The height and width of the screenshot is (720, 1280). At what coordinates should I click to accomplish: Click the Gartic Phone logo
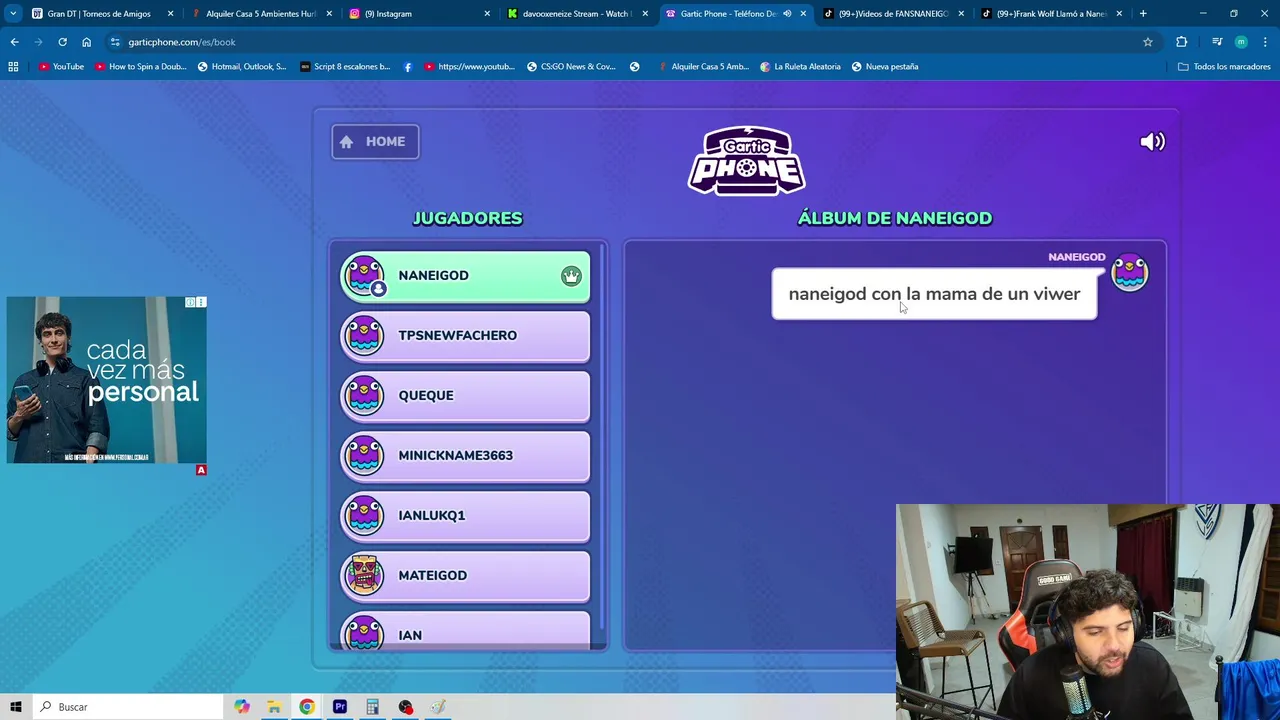tap(746, 160)
